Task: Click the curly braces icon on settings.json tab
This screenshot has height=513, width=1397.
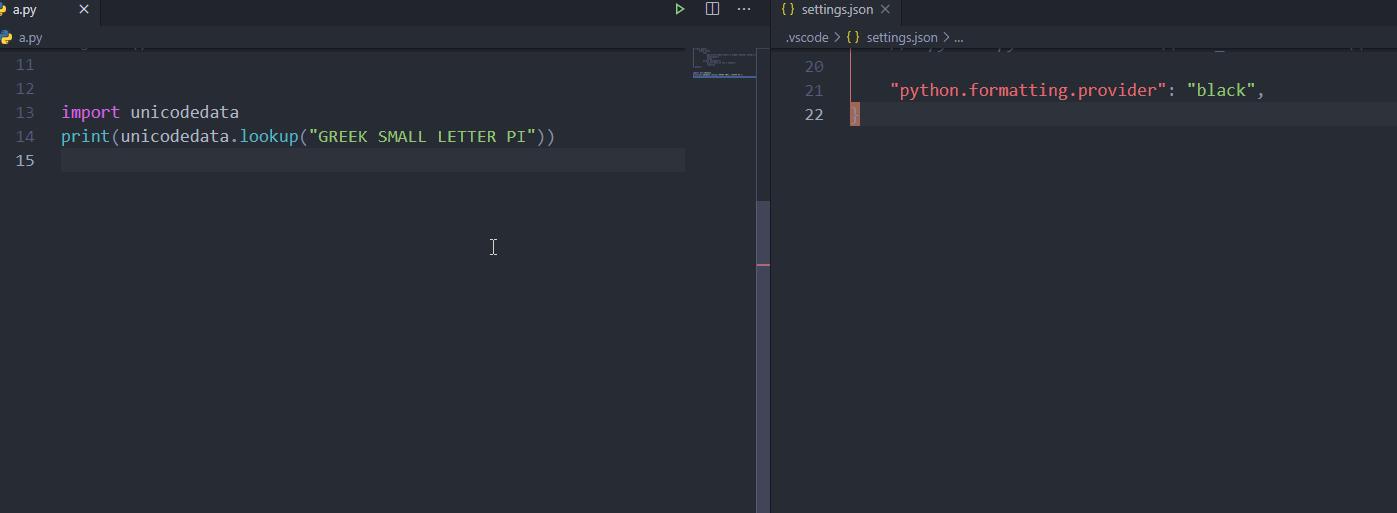Action: (x=788, y=10)
